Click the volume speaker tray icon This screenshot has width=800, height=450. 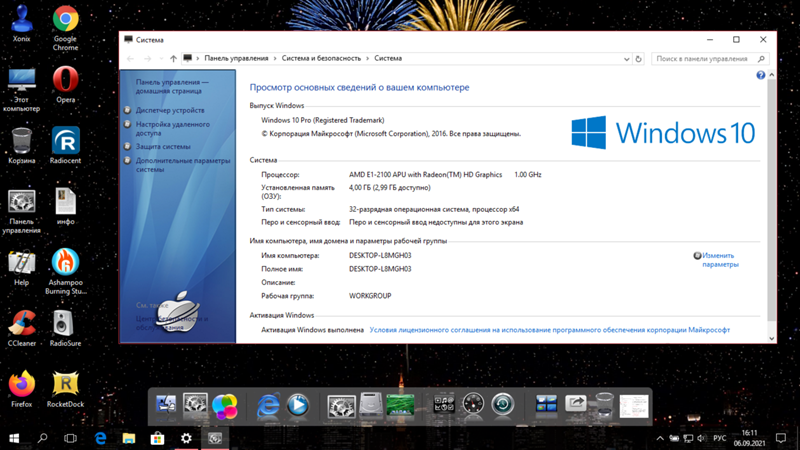(702, 438)
